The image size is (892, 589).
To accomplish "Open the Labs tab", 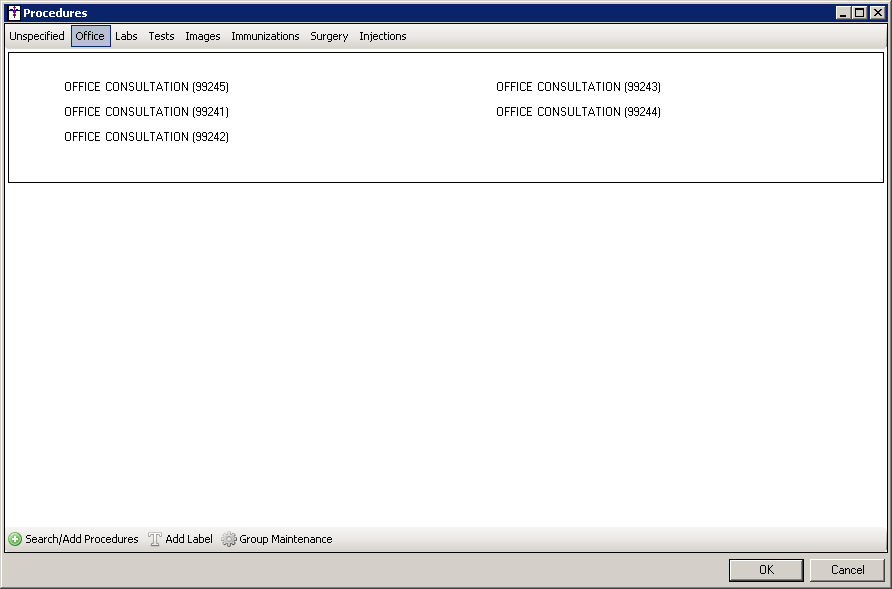I will point(126,36).
